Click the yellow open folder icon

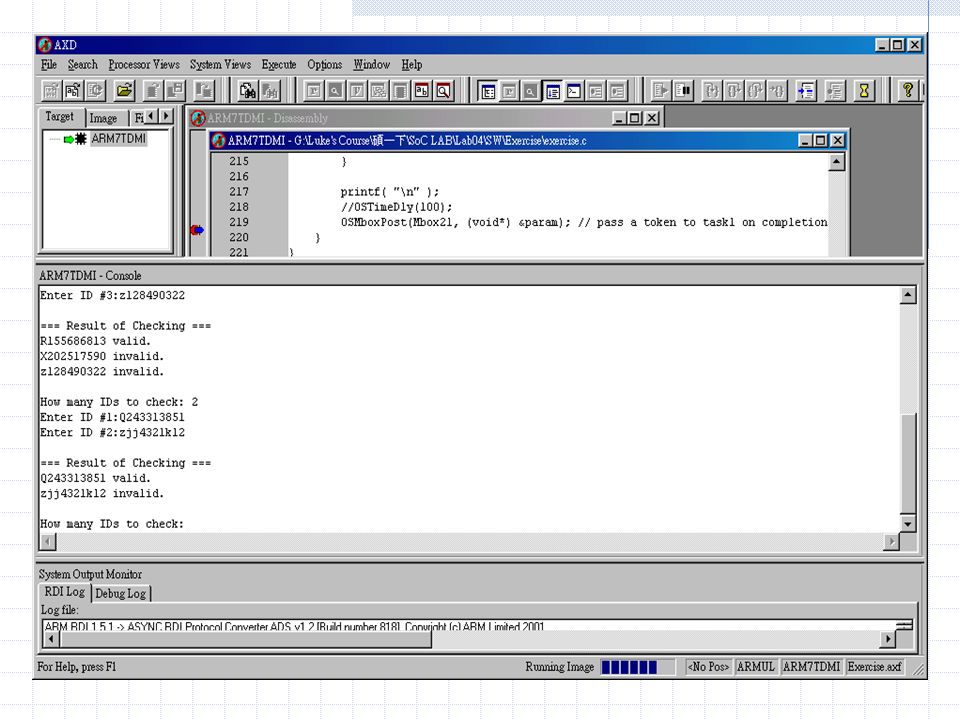[124, 91]
